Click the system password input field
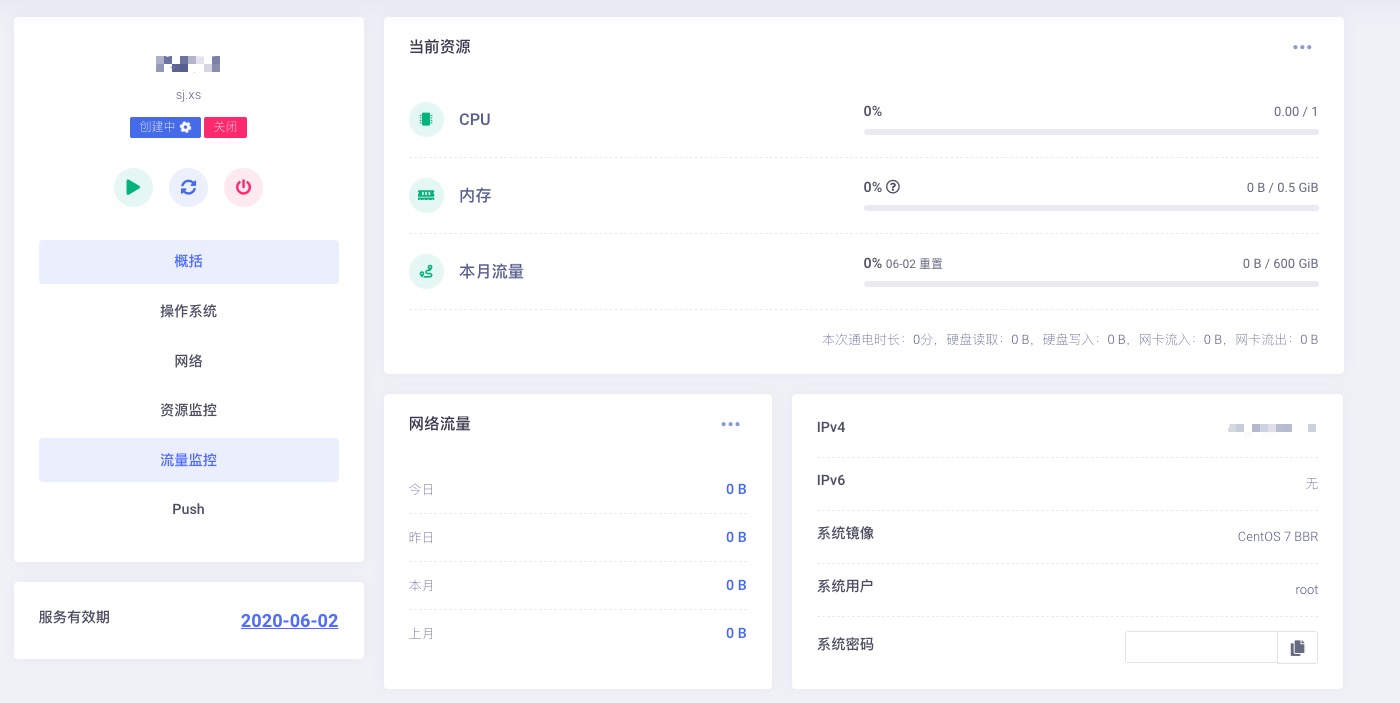Image resolution: width=1400 pixels, height=703 pixels. 1201,647
